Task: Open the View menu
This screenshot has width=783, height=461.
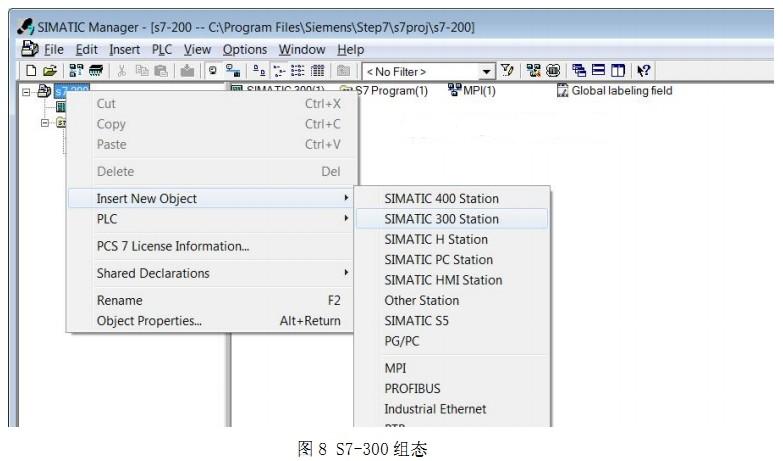Action: tap(197, 49)
